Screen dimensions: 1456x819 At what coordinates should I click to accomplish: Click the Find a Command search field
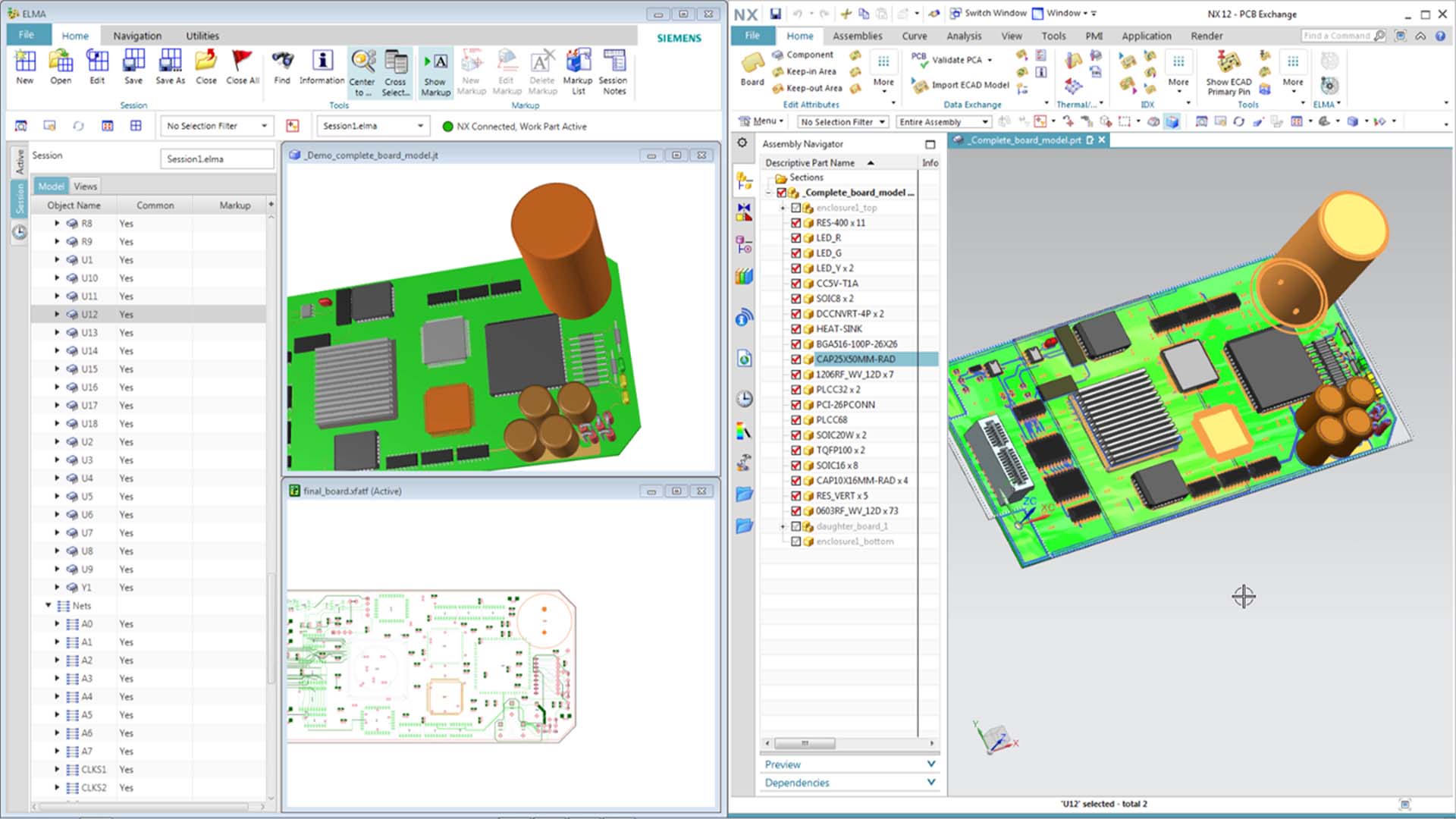(1337, 36)
